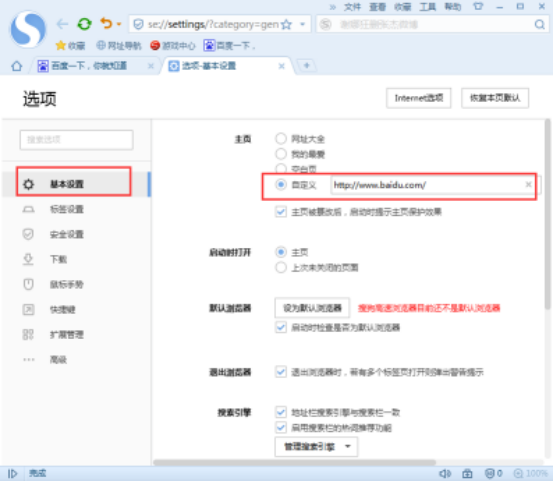Toggle the 地址栏搜索引擎与搜索栏一致 checkbox

pos(281,412)
